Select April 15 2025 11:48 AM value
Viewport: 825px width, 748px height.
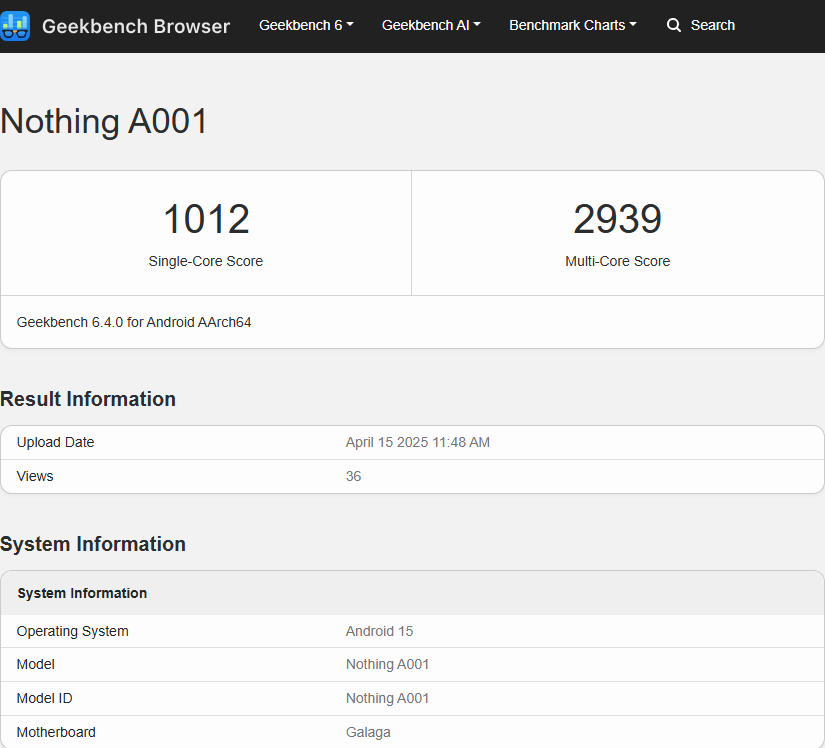pos(418,442)
